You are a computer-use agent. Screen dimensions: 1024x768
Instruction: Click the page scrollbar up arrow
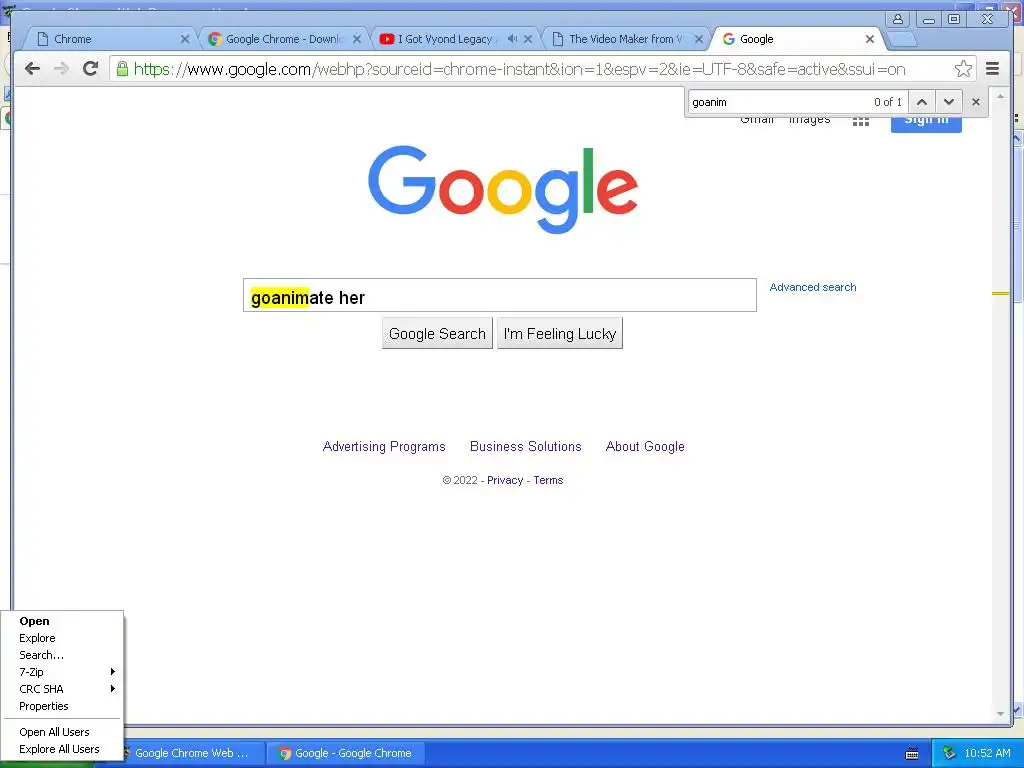coord(1000,97)
